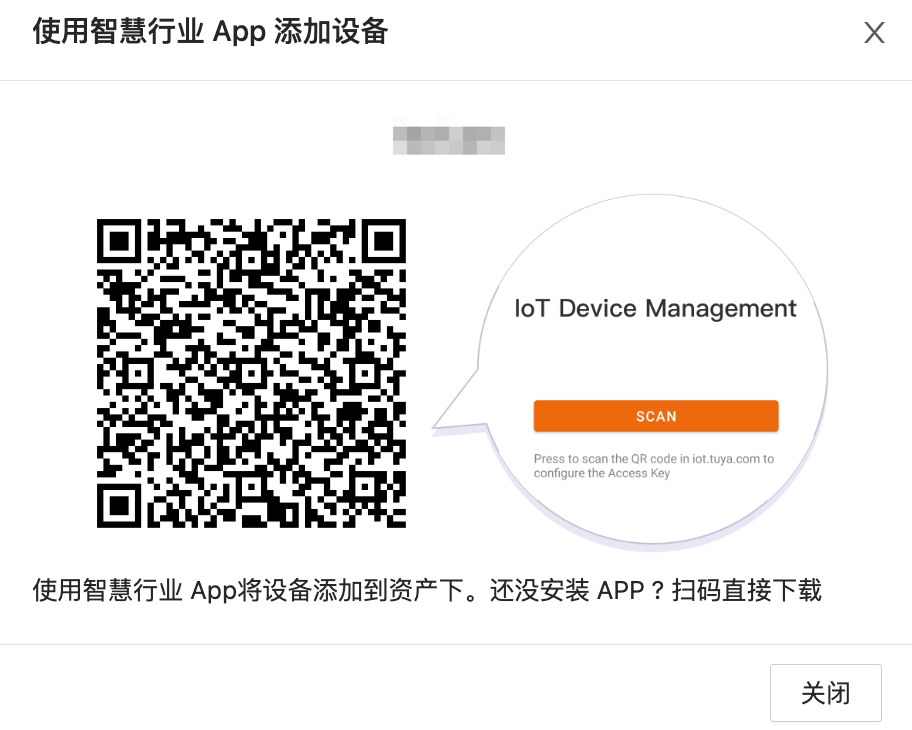912x730 pixels.
Task: Click the iot.tuya.com text in the bubble
Action: (725, 459)
